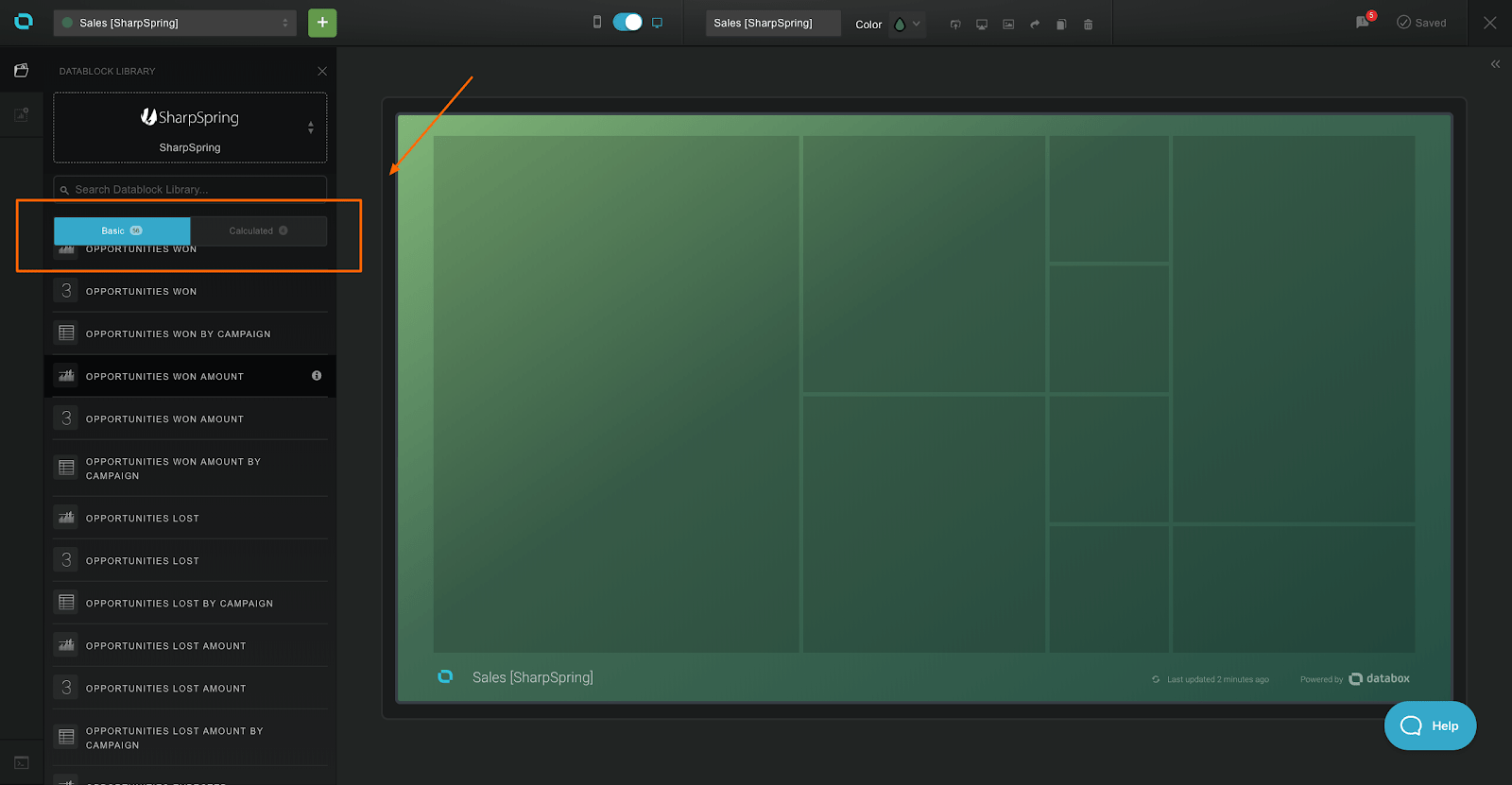Image resolution: width=1512 pixels, height=785 pixels.
Task: Click the background image icon in toolbar
Action: point(1008,25)
